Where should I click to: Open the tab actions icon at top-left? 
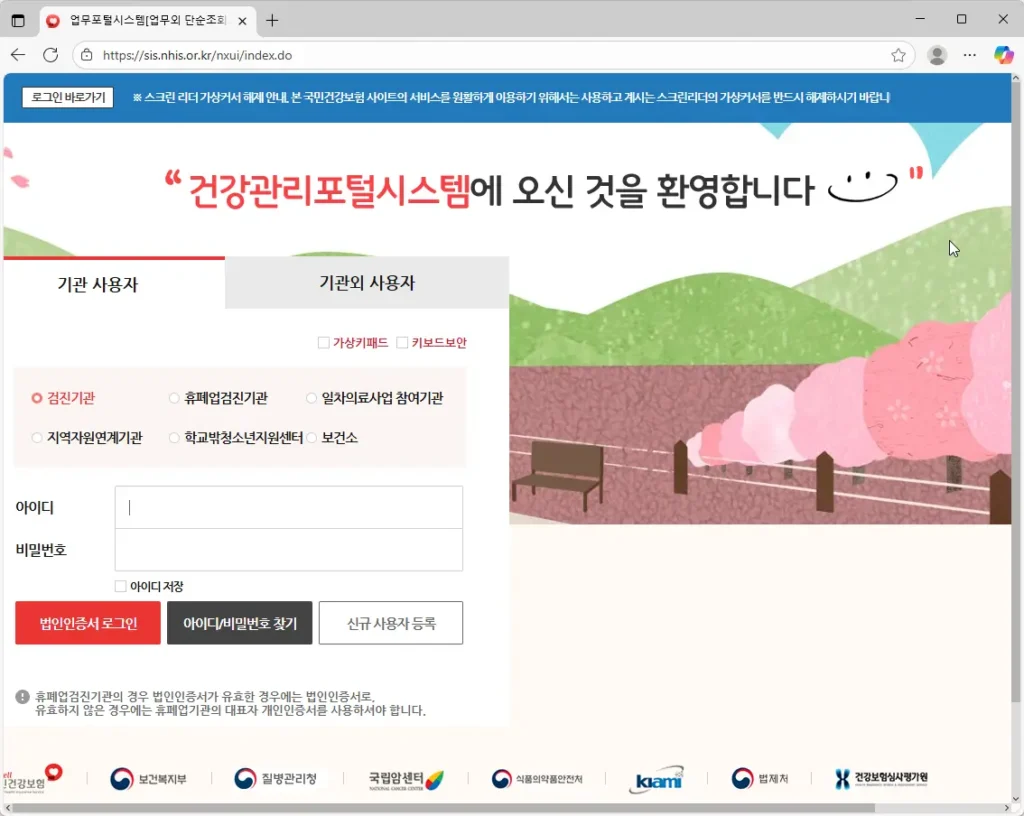(x=18, y=20)
